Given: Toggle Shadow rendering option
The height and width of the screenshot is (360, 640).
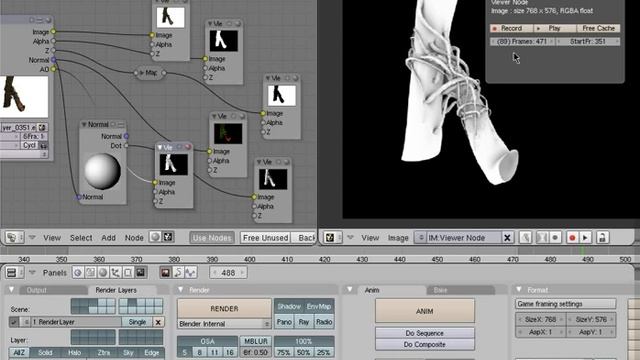Looking at the screenshot, I should point(289,307).
